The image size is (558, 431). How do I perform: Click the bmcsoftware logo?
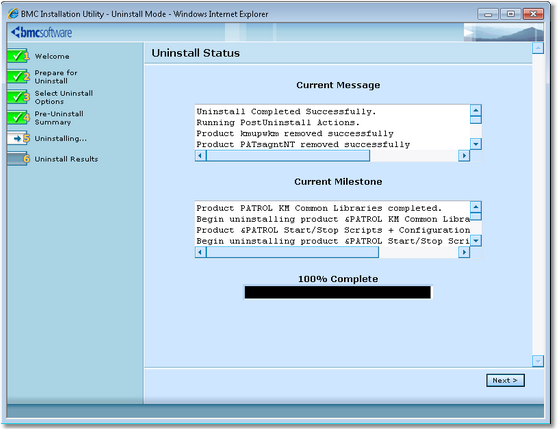coord(41,32)
